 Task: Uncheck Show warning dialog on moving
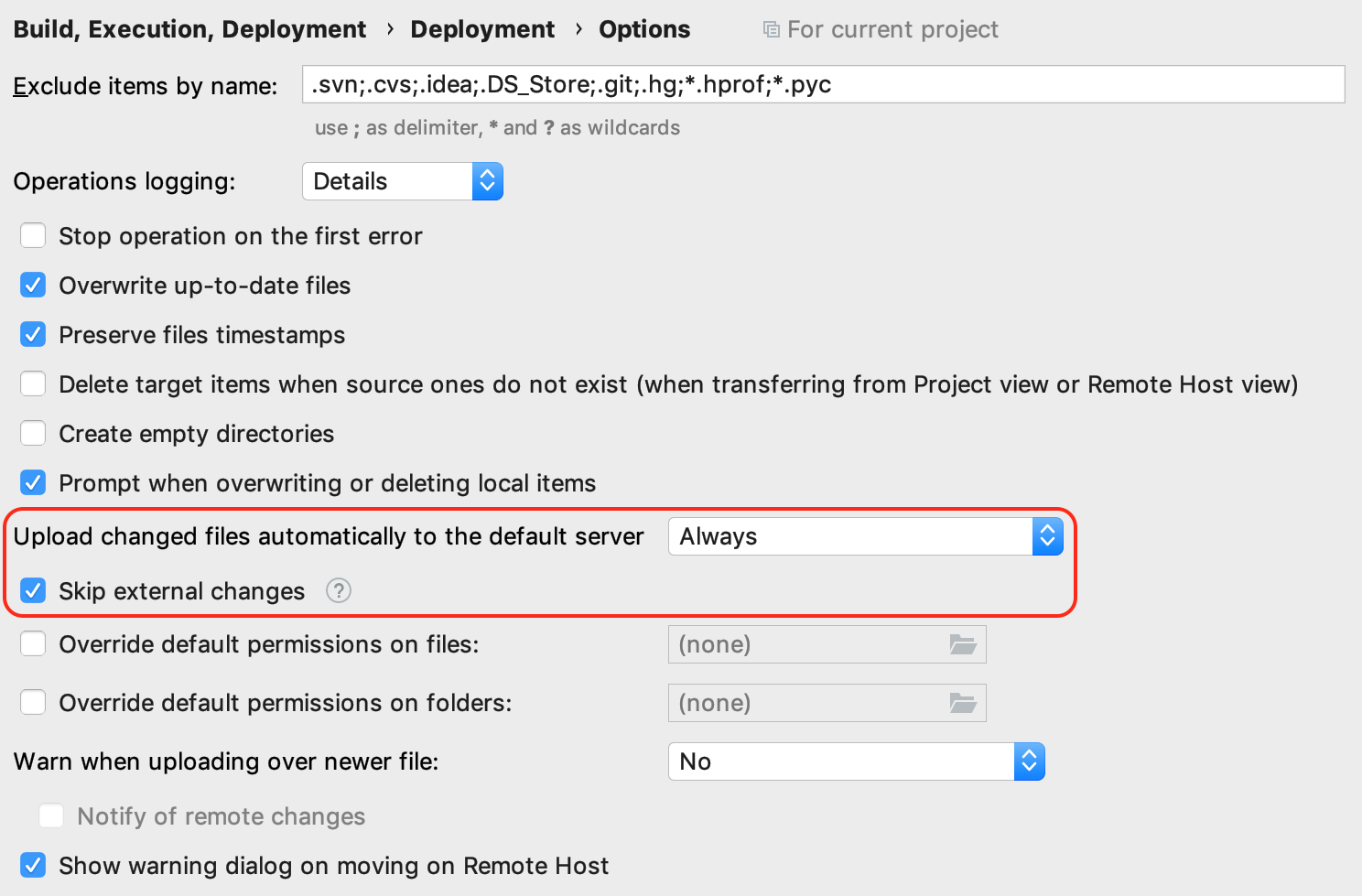pyautogui.click(x=33, y=866)
